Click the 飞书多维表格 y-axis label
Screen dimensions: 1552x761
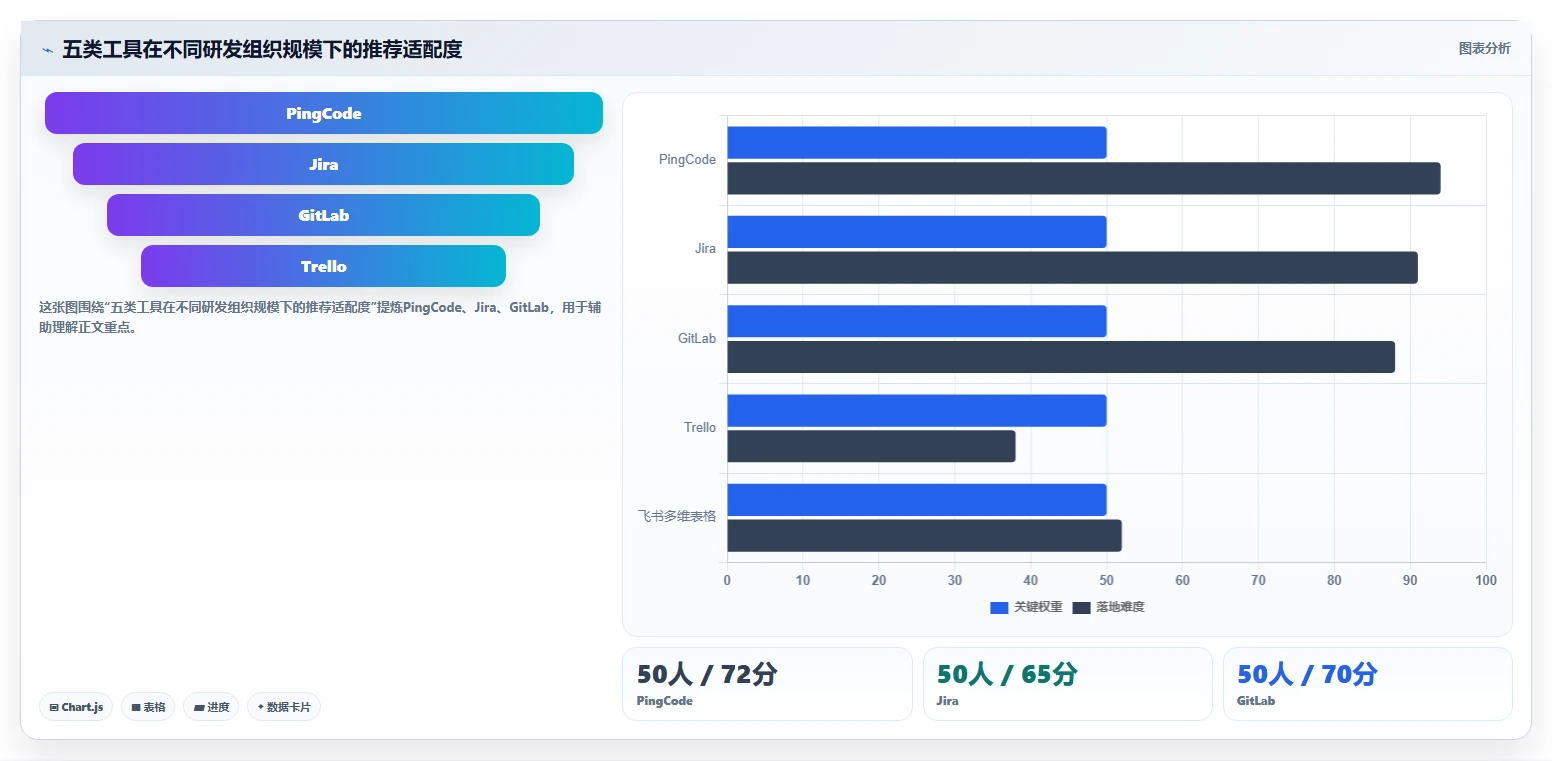677,517
